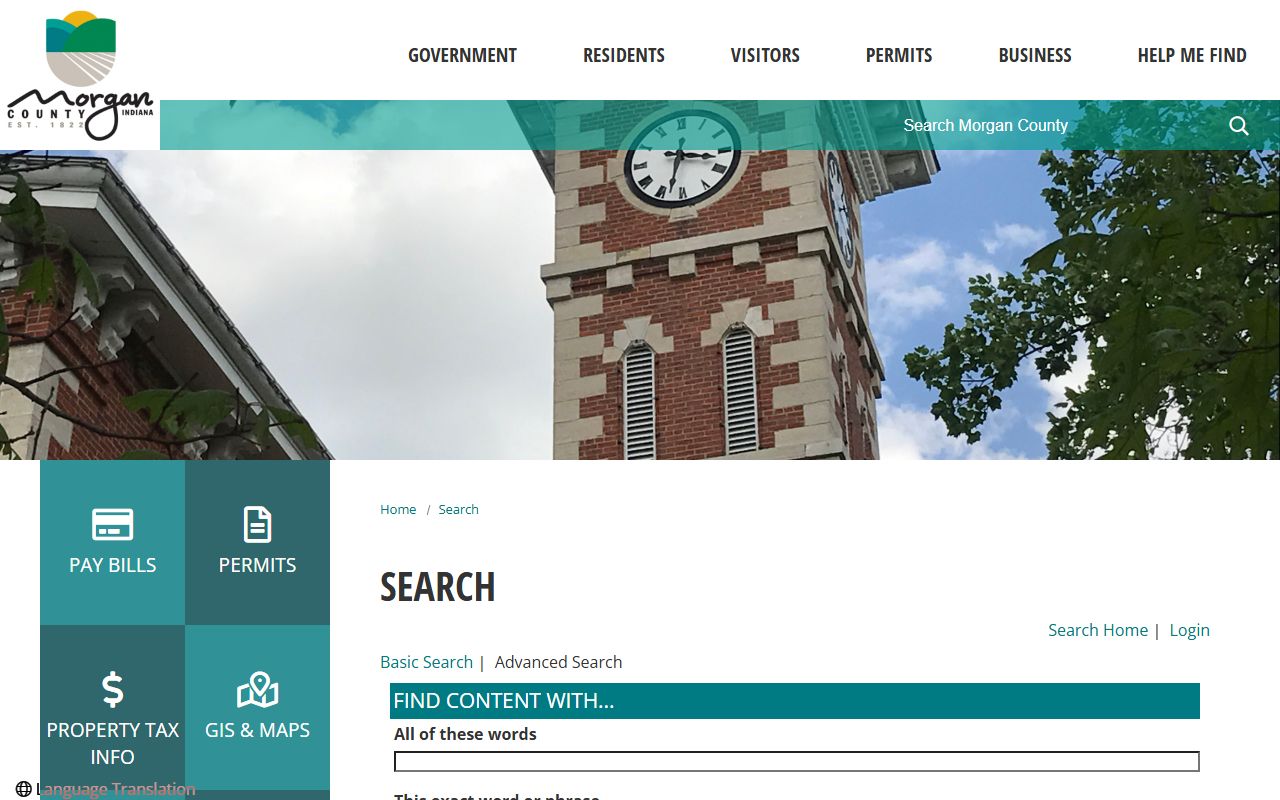
Task: Open the Residents menu
Action: (624, 56)
